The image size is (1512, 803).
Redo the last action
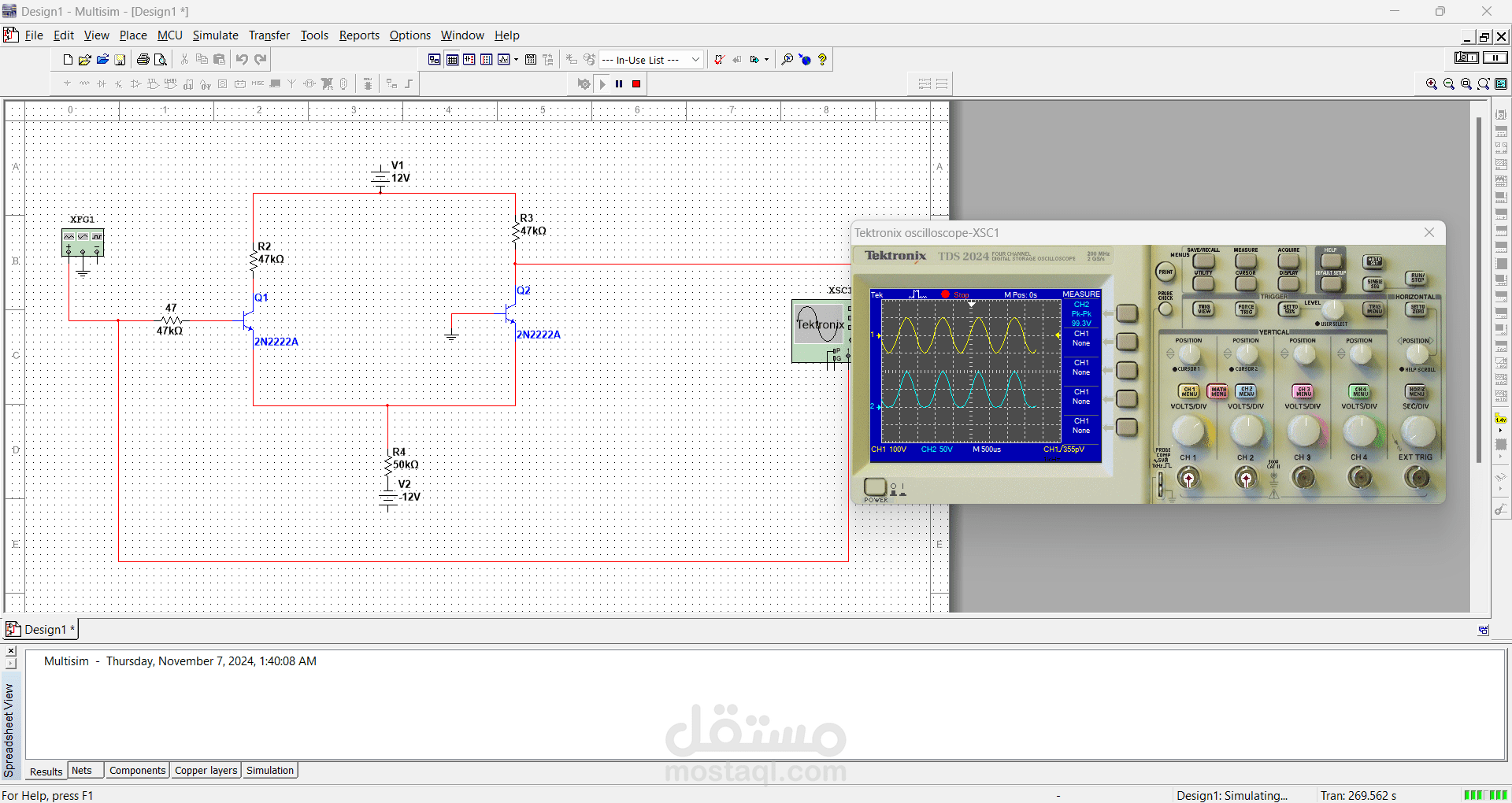coord(261,60)
